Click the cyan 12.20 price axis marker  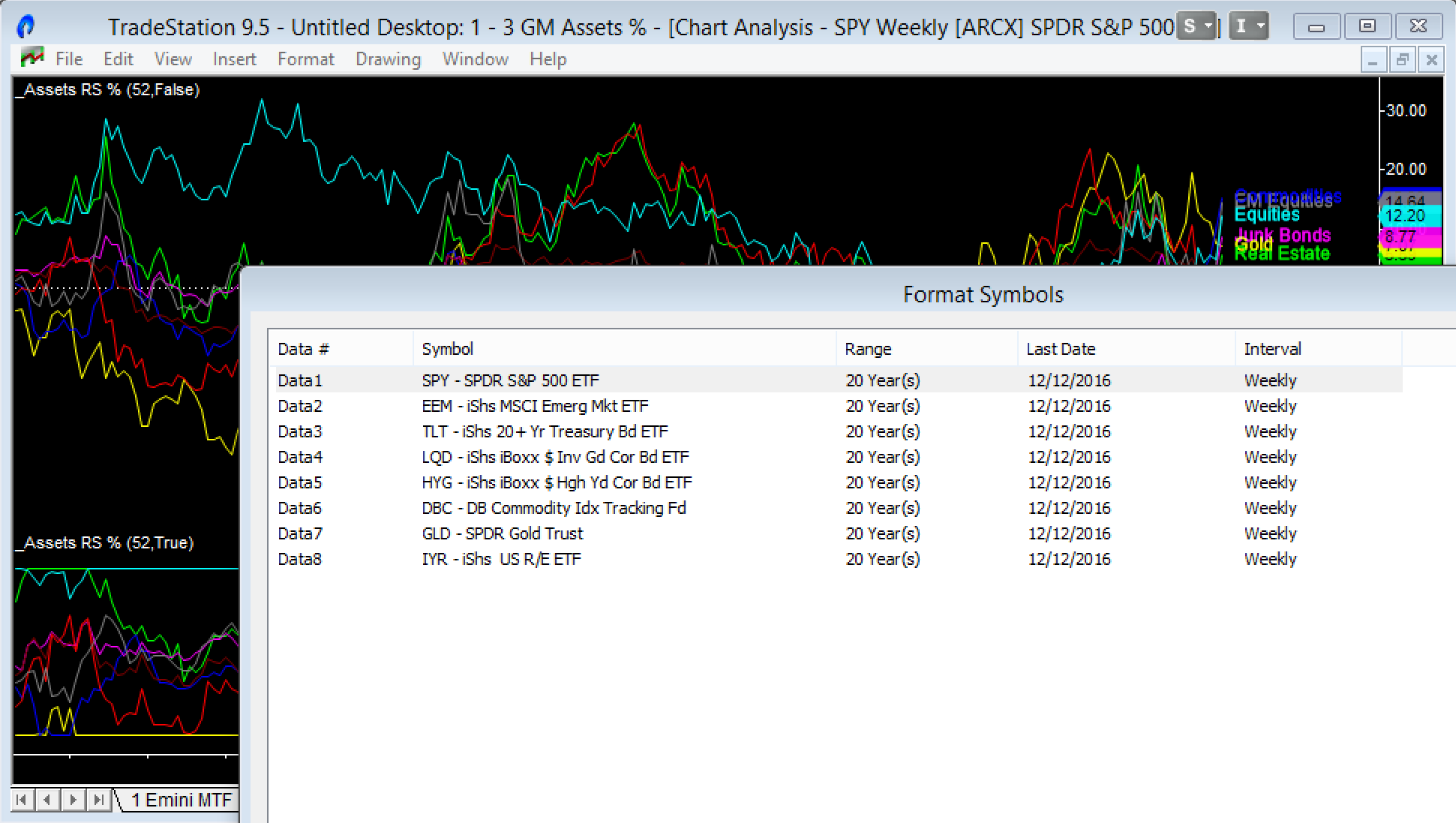(1409, 216)
